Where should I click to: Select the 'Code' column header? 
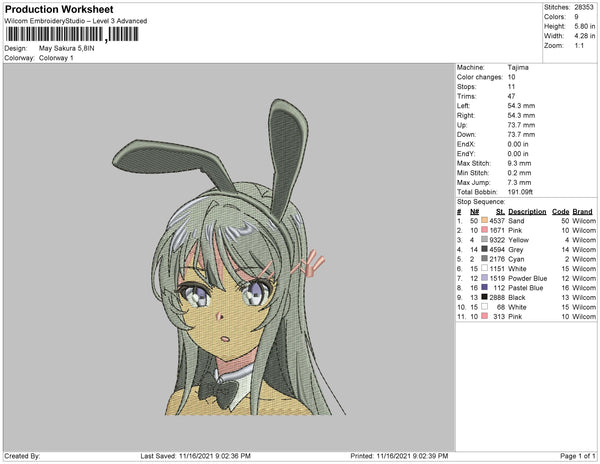pyautogui.click(x=561, y=212)
